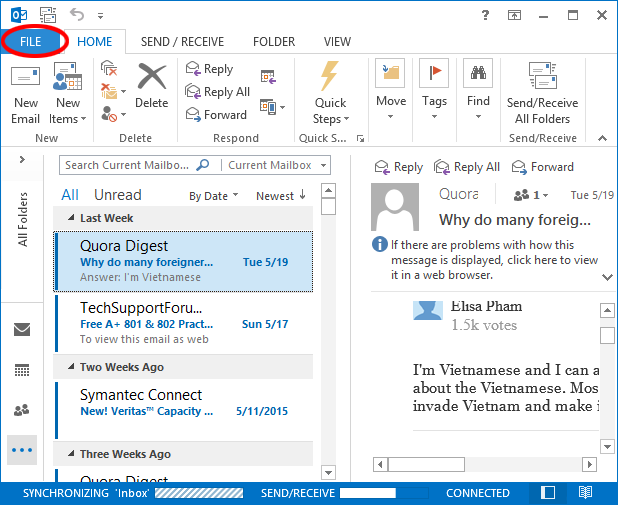618x505 pixels.
Task: Click Send/Receive All Folders icon
Action: coord(542,77)
